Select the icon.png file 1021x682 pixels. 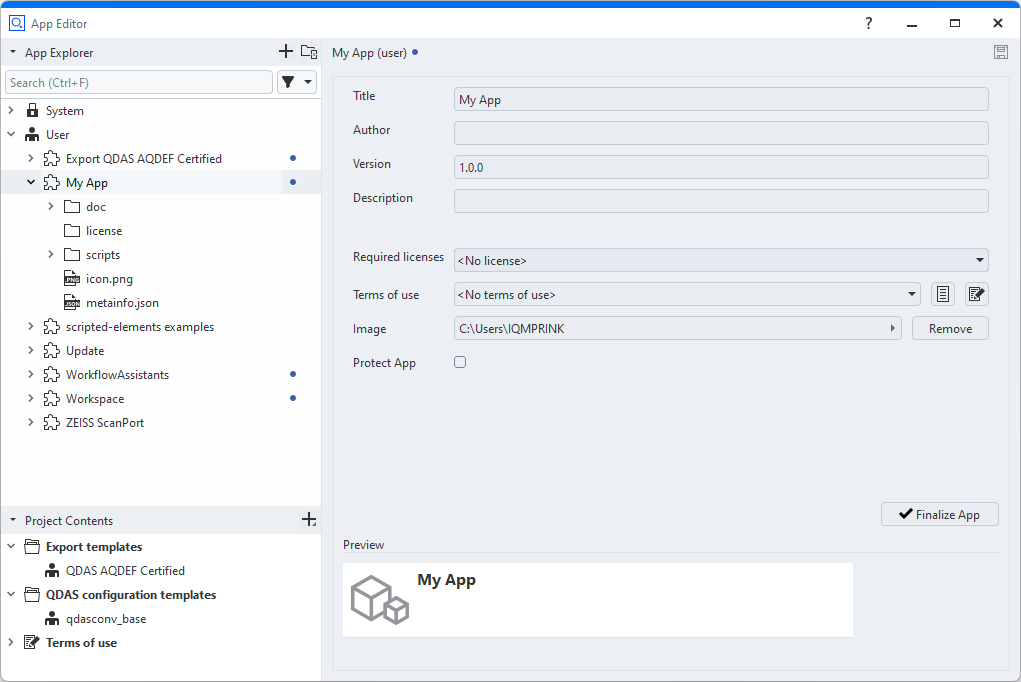tap(111, 279)
